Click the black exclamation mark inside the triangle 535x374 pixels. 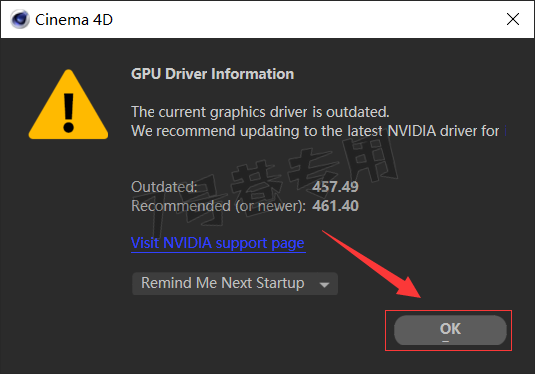pyautogui.click(x=69, y=113)
